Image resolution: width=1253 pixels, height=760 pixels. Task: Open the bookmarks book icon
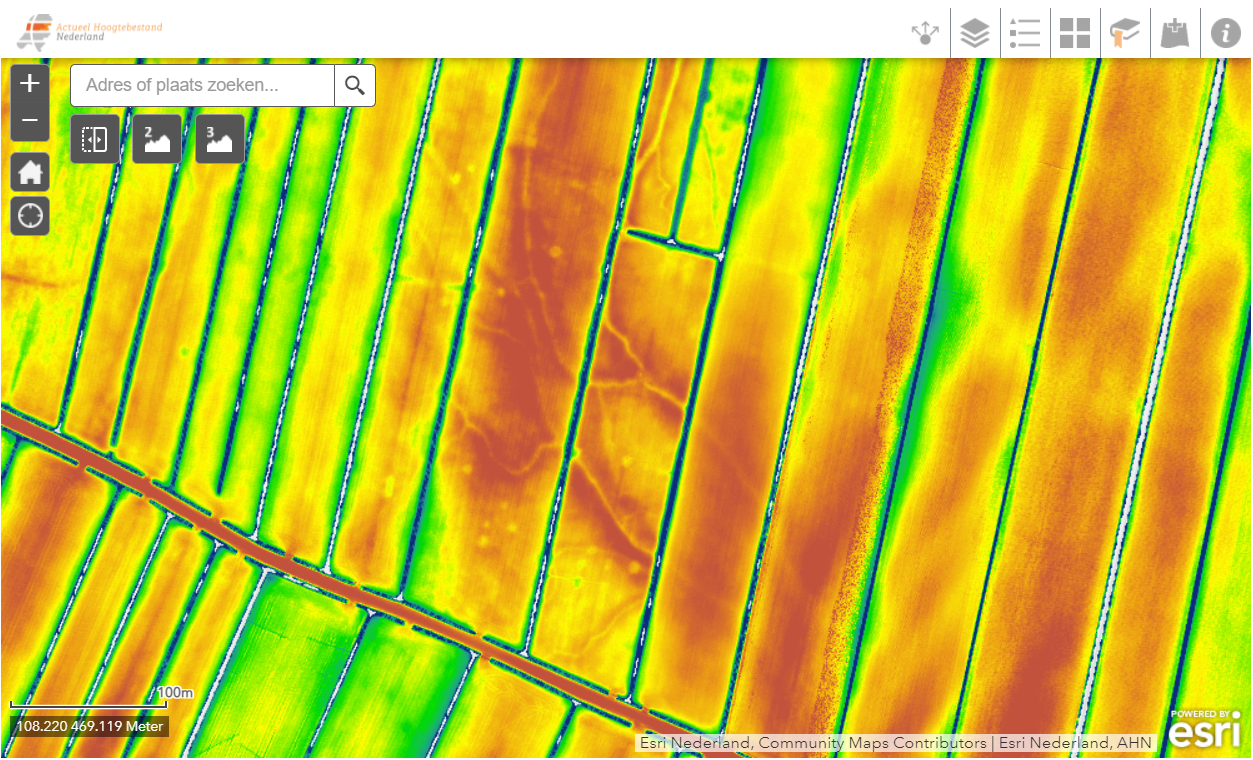pos(1125,33)
